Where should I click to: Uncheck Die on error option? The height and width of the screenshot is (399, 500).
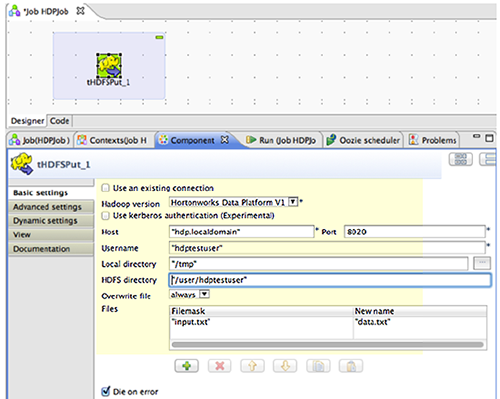click(106, 391)
